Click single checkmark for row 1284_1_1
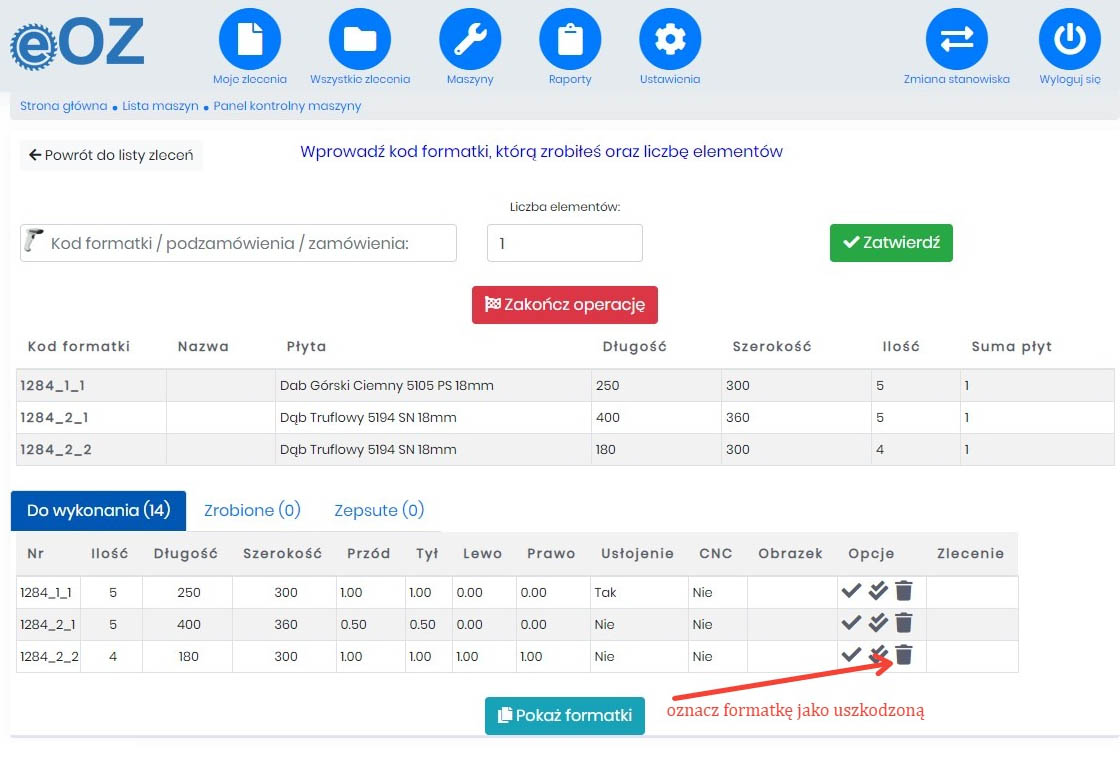Screen dimensions: 1120x761 (851, 591)
